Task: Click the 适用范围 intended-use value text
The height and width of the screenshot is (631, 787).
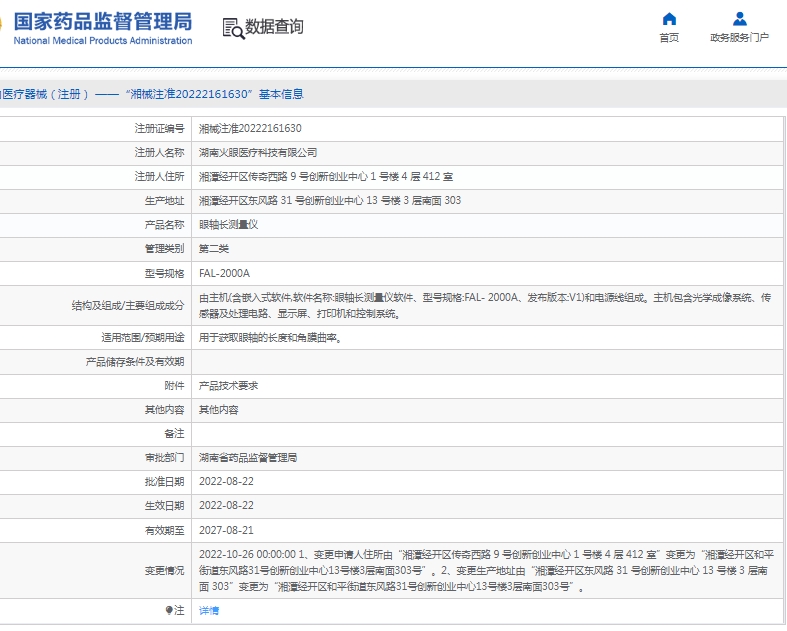Action: (x=271, y=338)
